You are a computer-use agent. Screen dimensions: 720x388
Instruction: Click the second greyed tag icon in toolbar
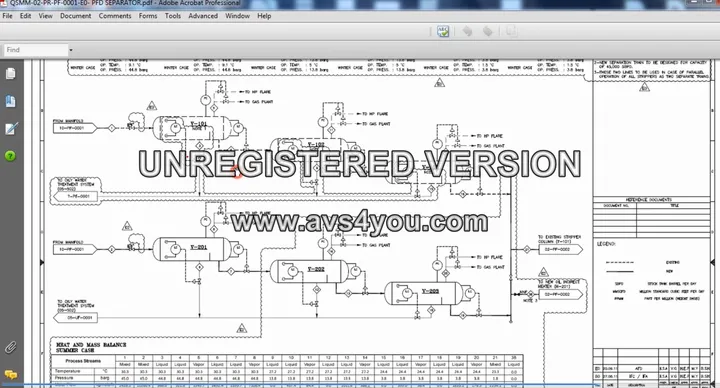pyautogui.click(x=488, y=31)
